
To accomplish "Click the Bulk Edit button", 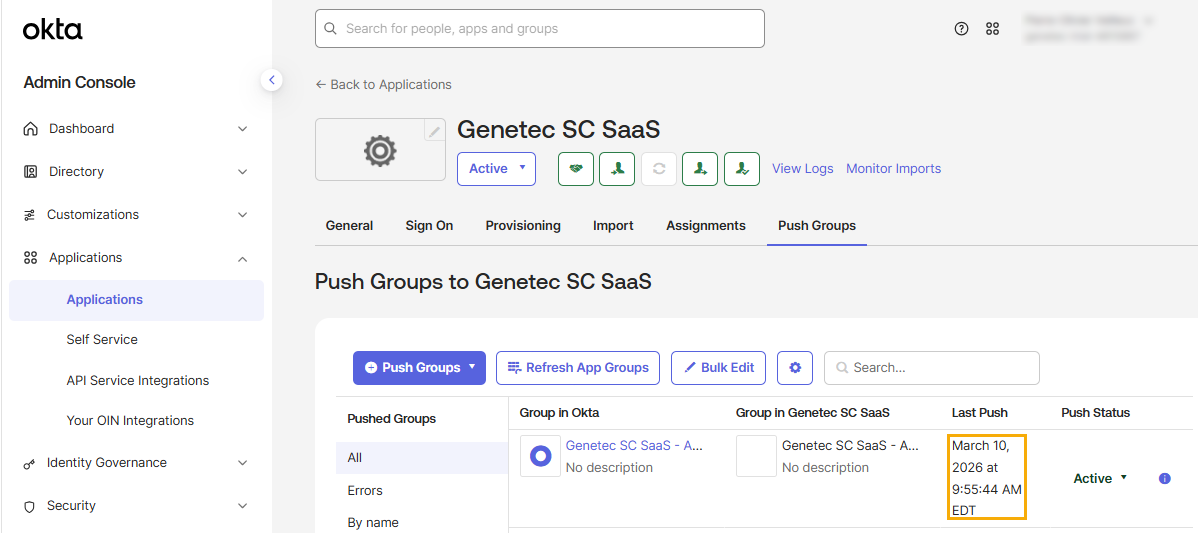I will pos(719,368).
